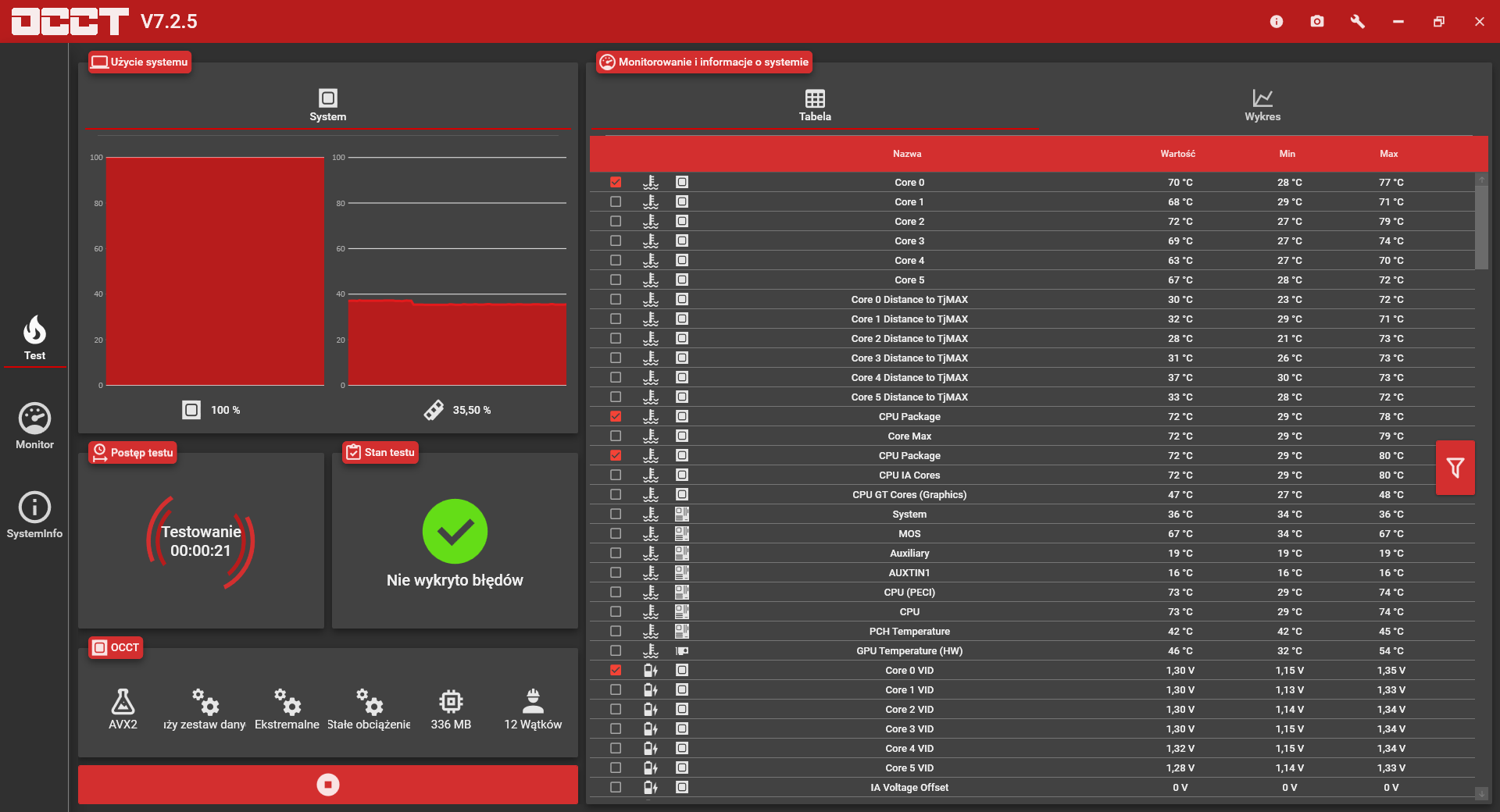Enable the Core Max checkbox
This screenshot has height=812, width=1500.
tap(616, 436)
